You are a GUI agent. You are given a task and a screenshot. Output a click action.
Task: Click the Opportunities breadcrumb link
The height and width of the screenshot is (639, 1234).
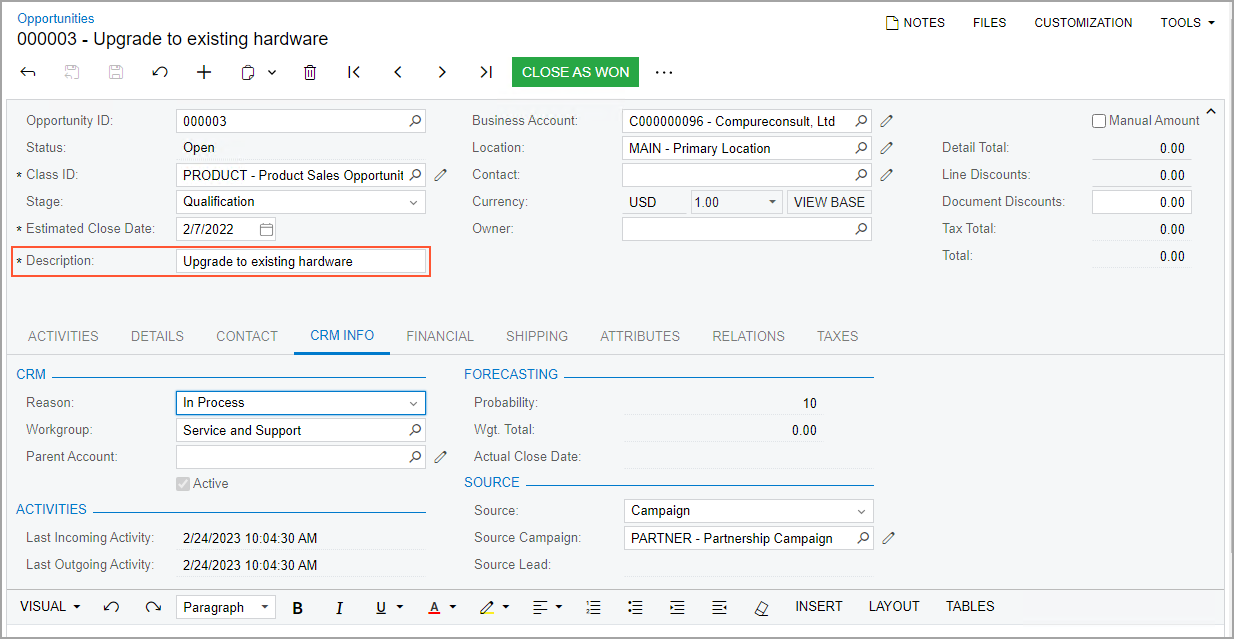point(56,18)
